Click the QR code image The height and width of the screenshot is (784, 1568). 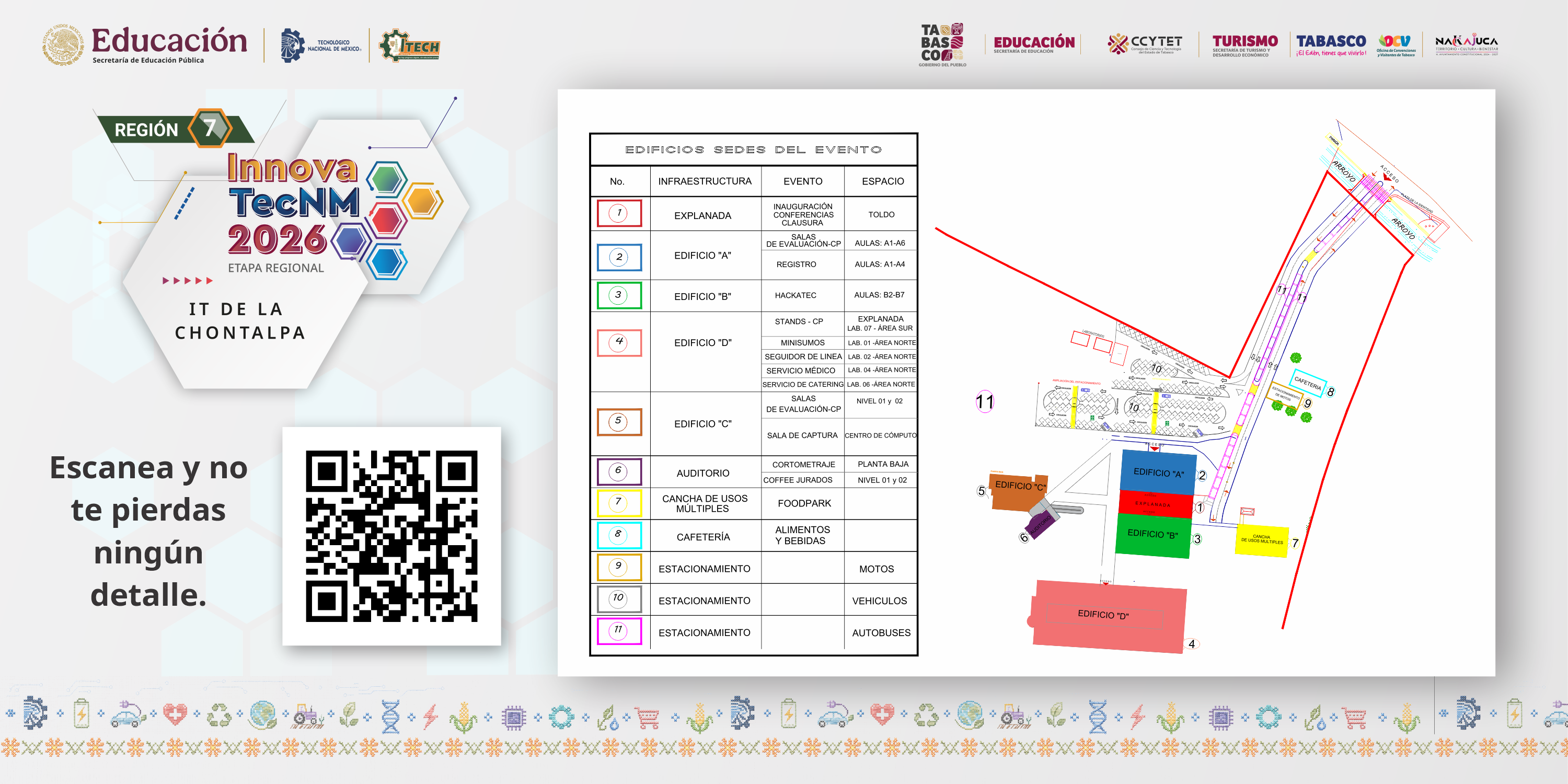391,536
